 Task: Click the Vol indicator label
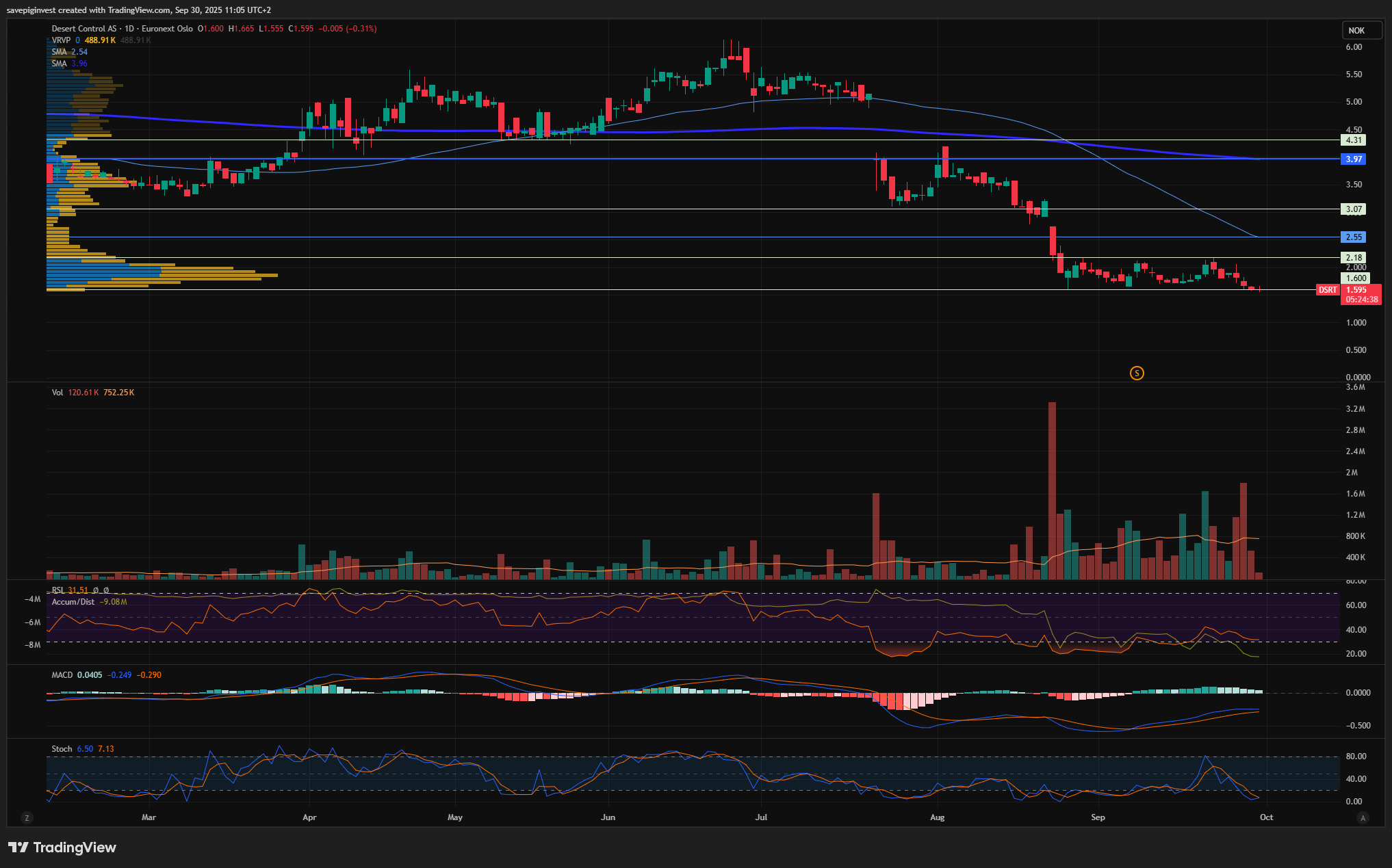[57, 393]
